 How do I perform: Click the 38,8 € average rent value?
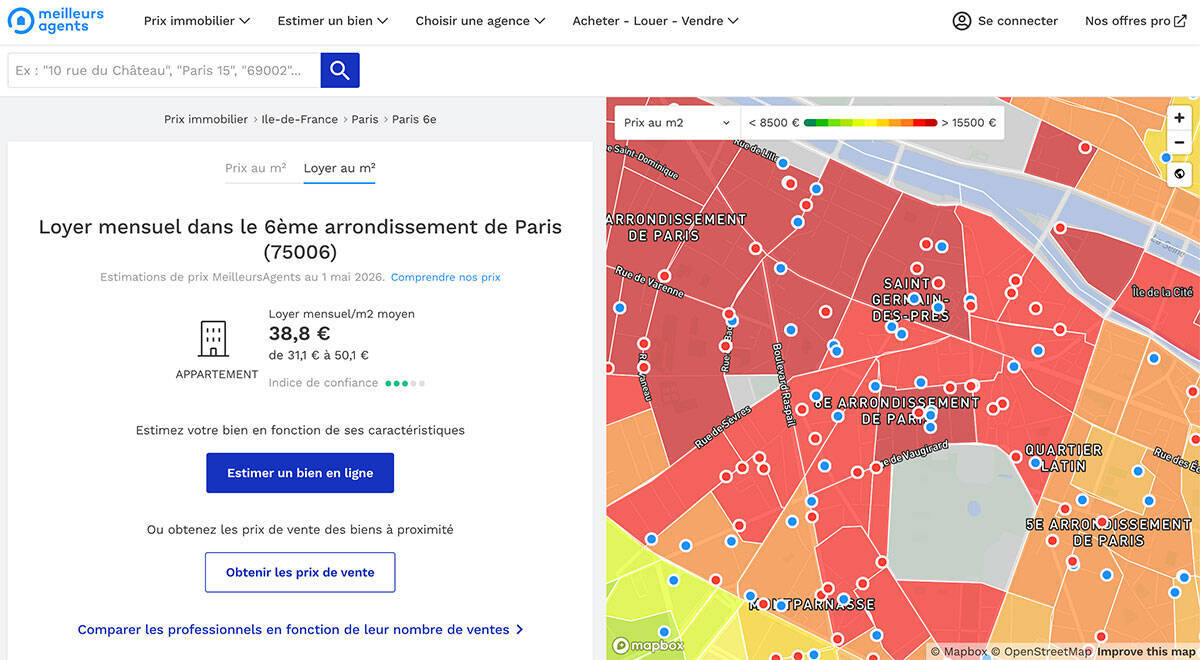click(299, 334)
